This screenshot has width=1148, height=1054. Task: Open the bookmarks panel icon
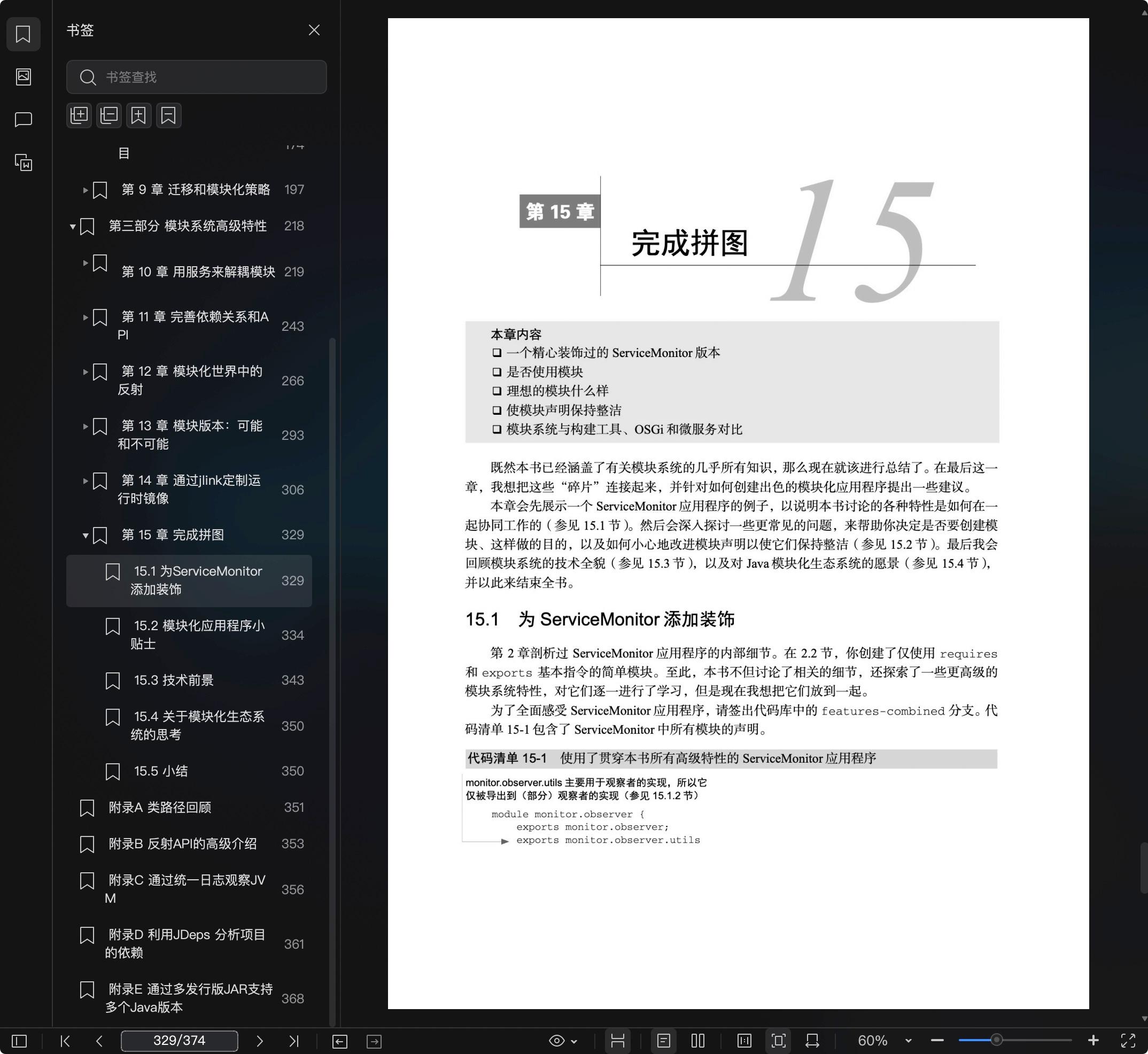(24, 34)
